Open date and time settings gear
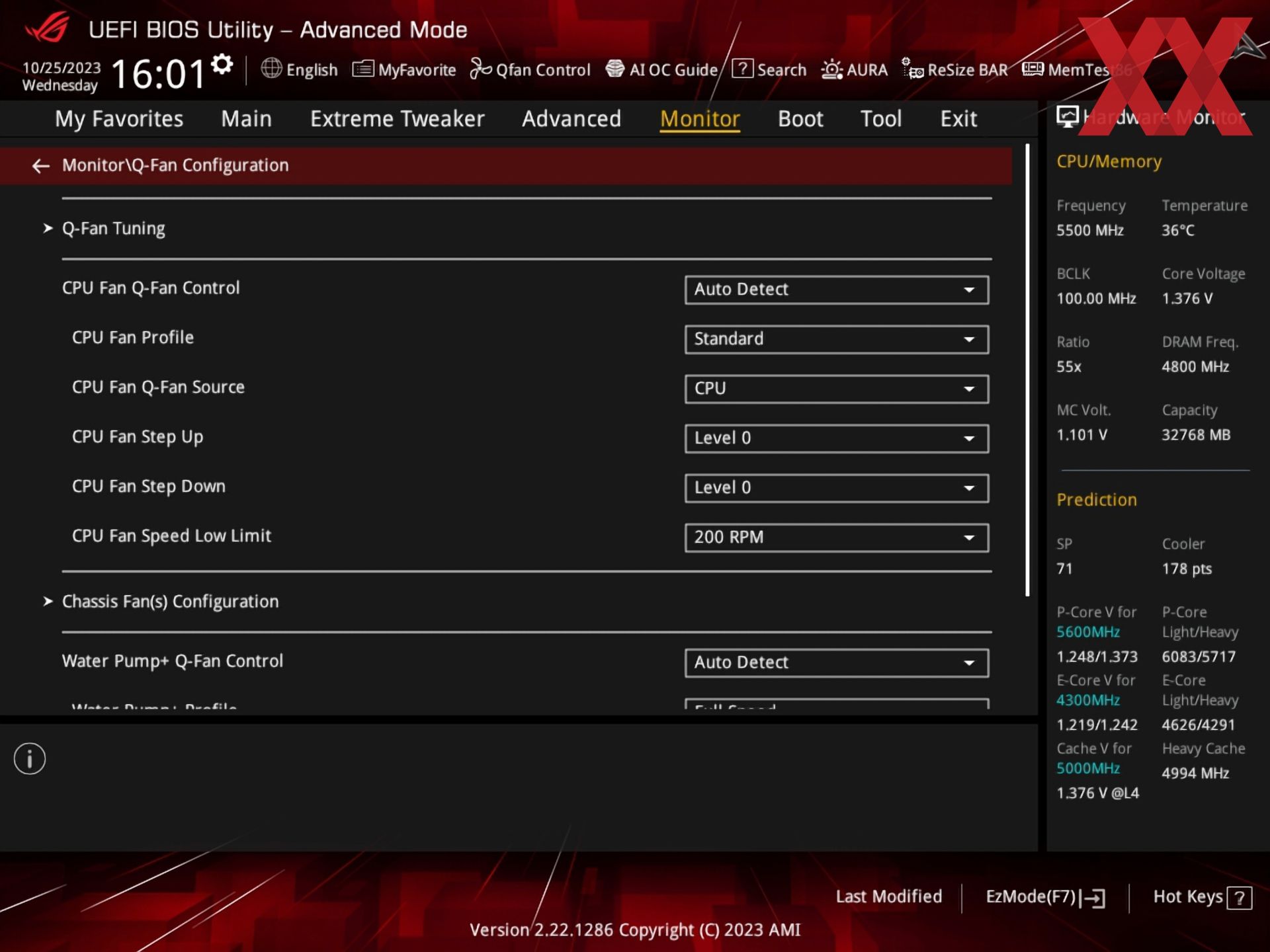Image resolution: width=1270 pixels, height=952 pixels. coord(222,64)
